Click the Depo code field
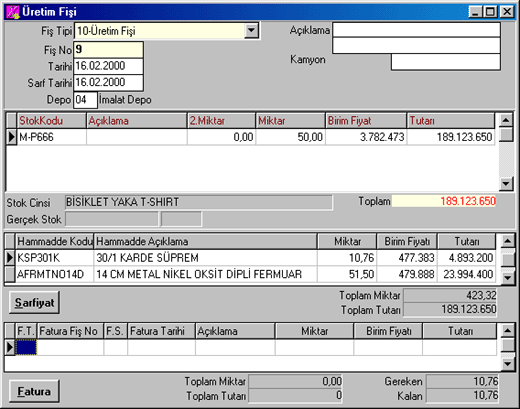 click(x=85, y=100)
